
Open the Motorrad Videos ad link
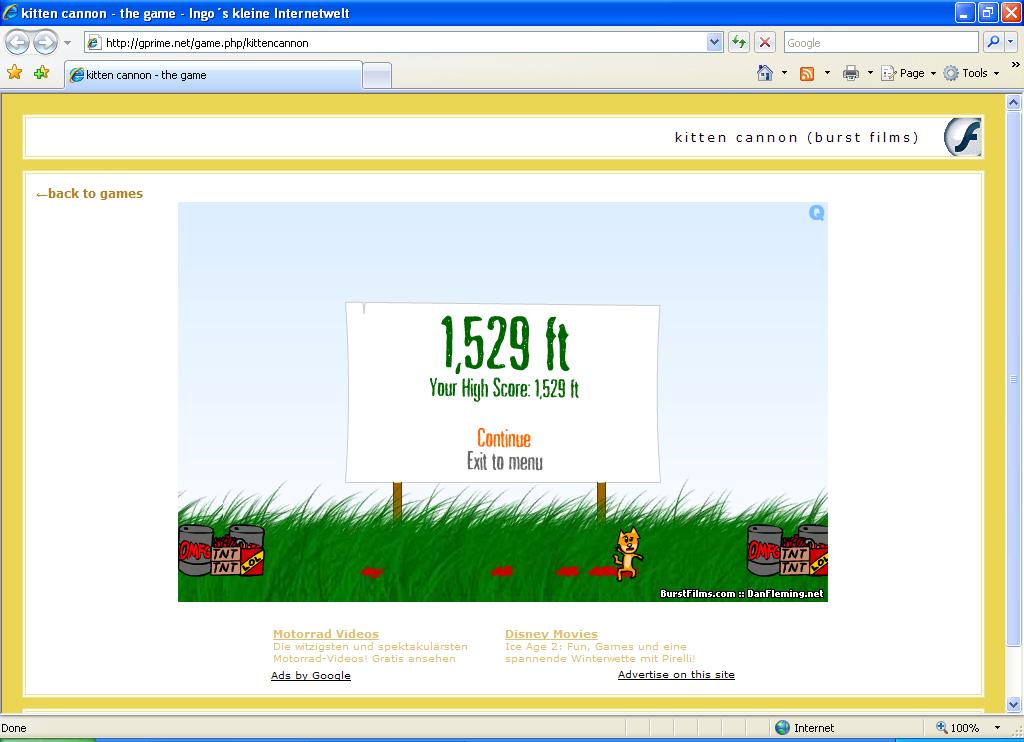(326, 634)
